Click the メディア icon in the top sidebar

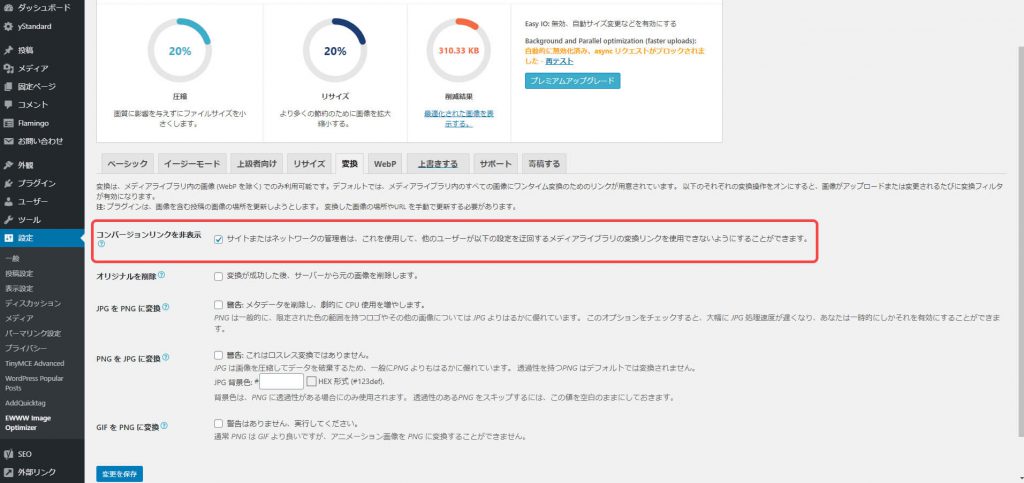9,68
